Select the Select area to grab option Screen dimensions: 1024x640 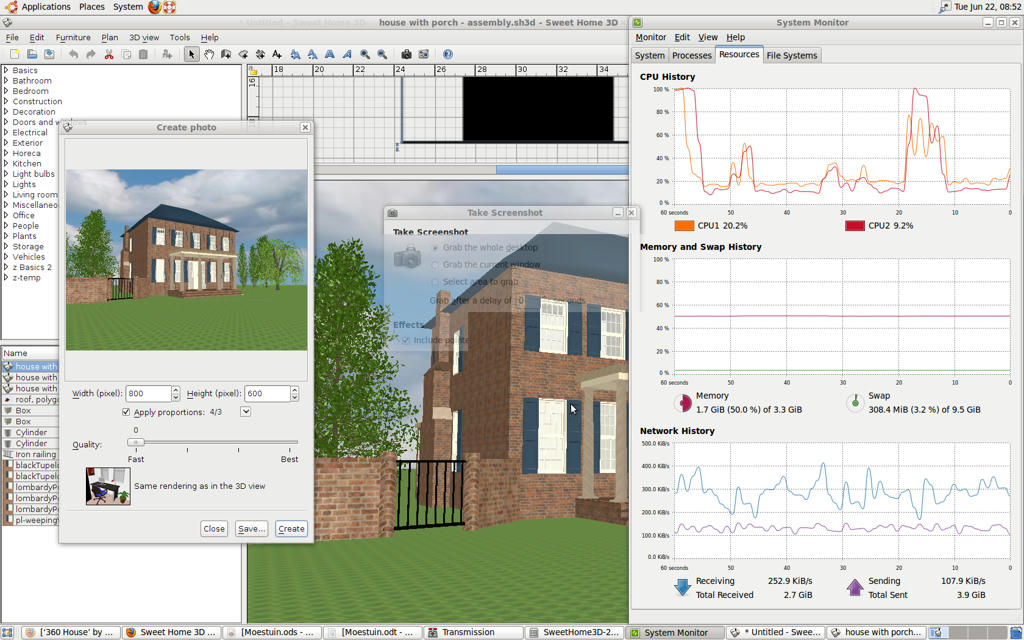point(436,282)
